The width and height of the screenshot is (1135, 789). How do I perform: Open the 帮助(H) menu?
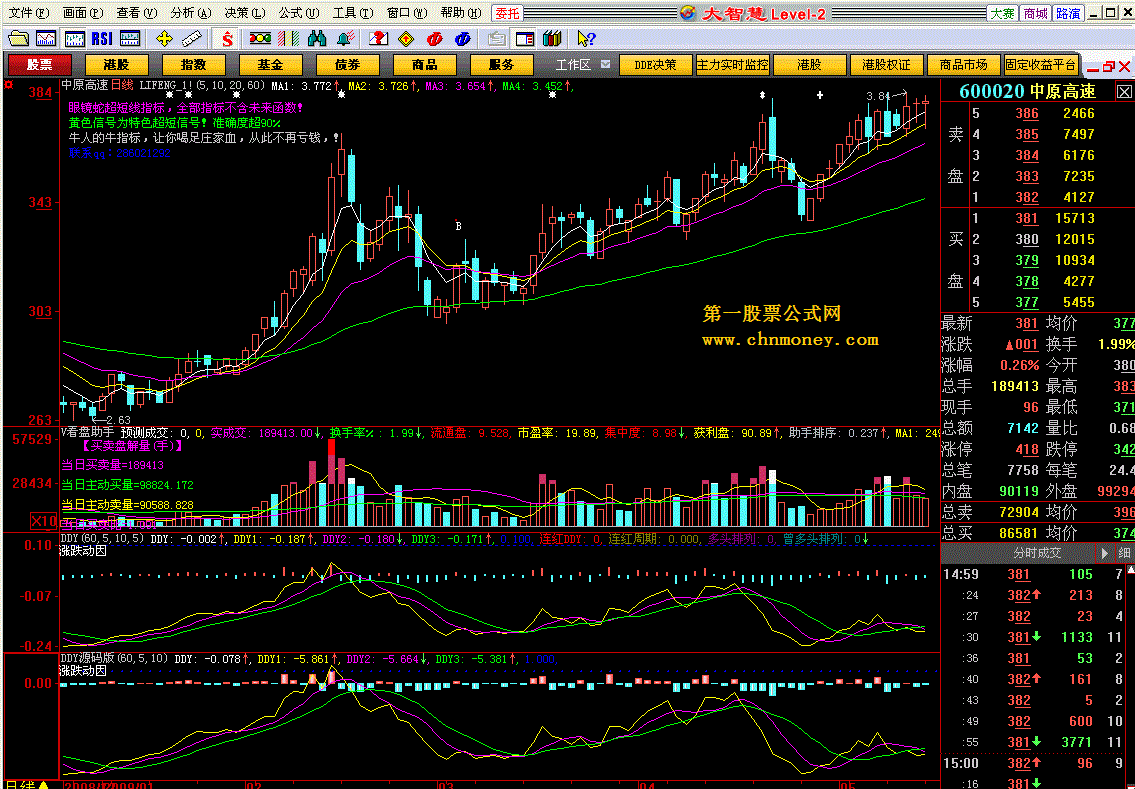click(x=460, y=13)
